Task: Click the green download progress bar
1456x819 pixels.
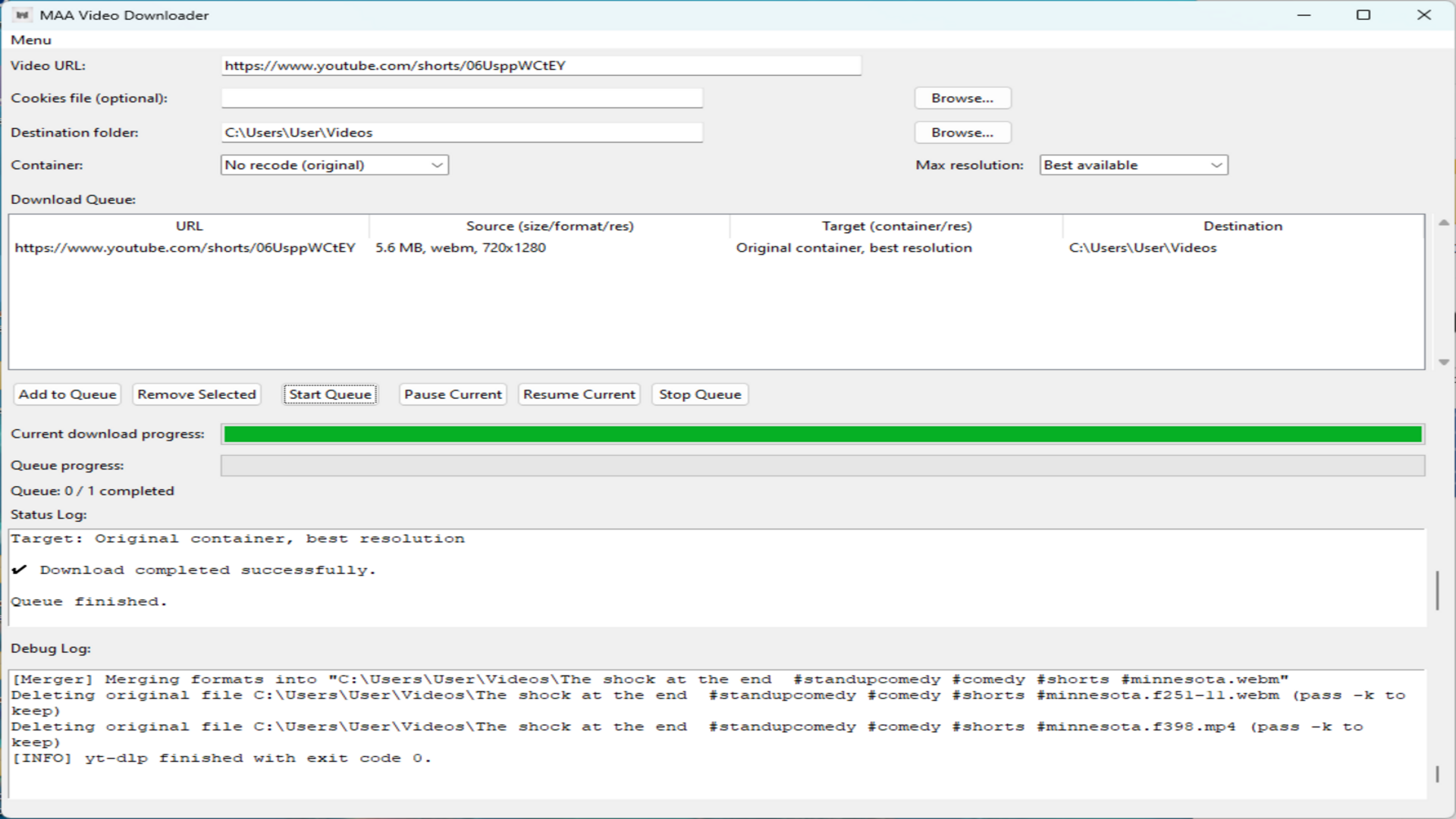Action: pyautogui.click(x=822, y=434)
